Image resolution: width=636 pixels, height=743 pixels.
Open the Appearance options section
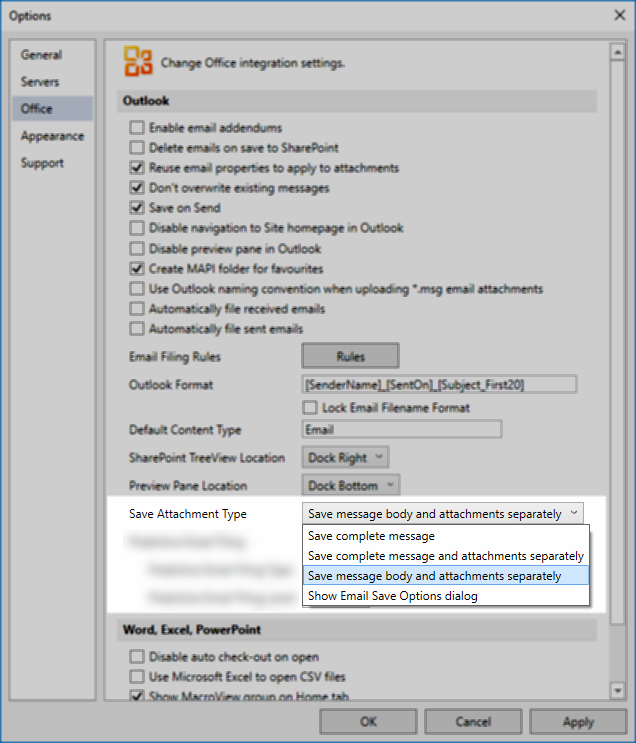click(52, 136)
